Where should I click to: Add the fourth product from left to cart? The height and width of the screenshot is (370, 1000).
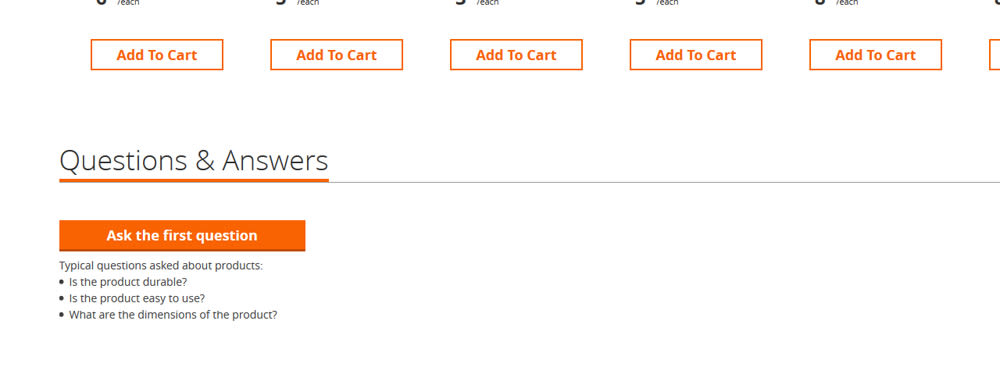coord(696,55)
